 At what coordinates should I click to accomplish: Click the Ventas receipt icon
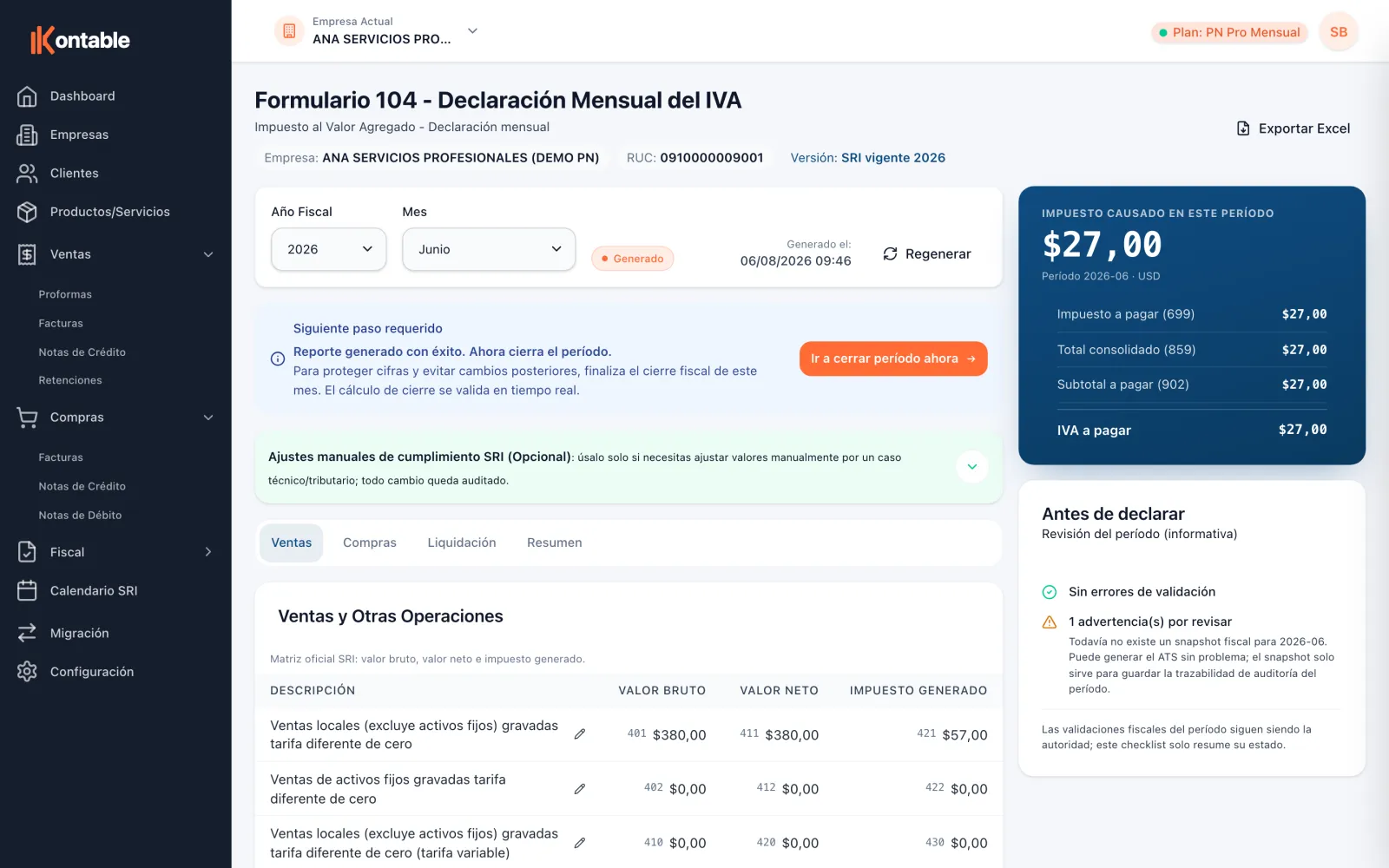tap(27, 254)
